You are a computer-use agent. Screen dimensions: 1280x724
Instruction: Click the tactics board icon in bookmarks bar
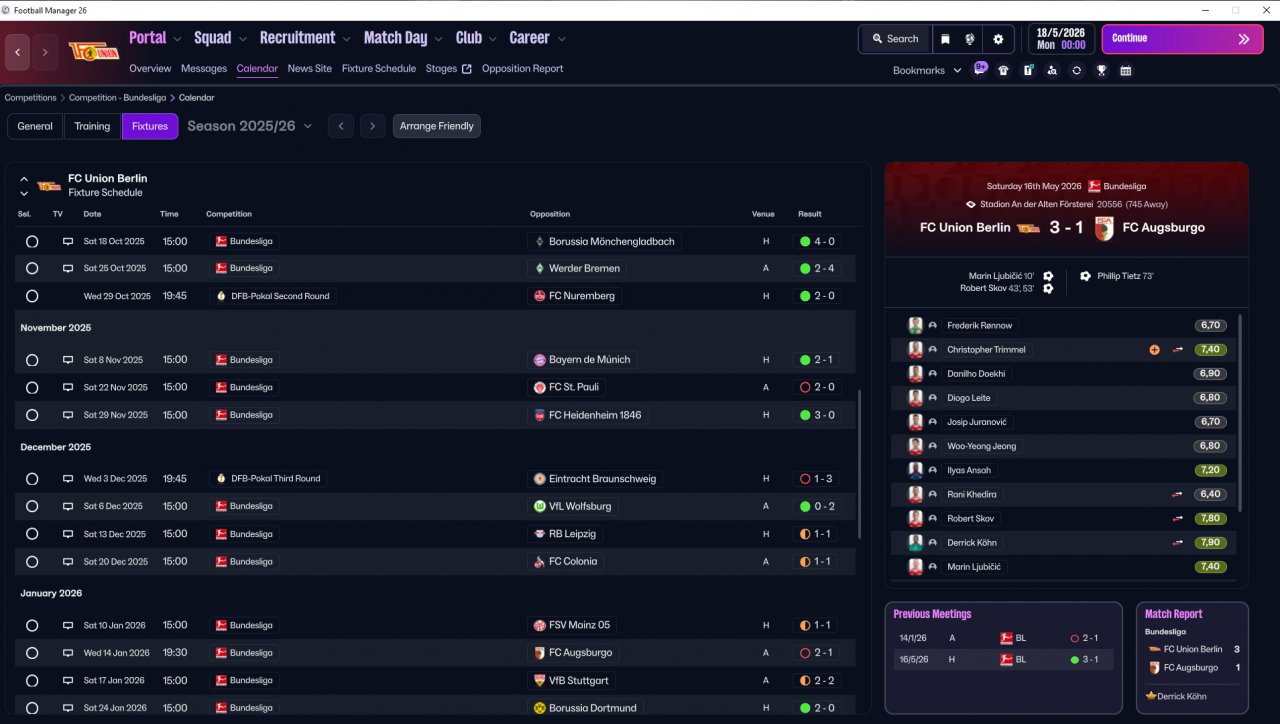tap(1028, 71)
